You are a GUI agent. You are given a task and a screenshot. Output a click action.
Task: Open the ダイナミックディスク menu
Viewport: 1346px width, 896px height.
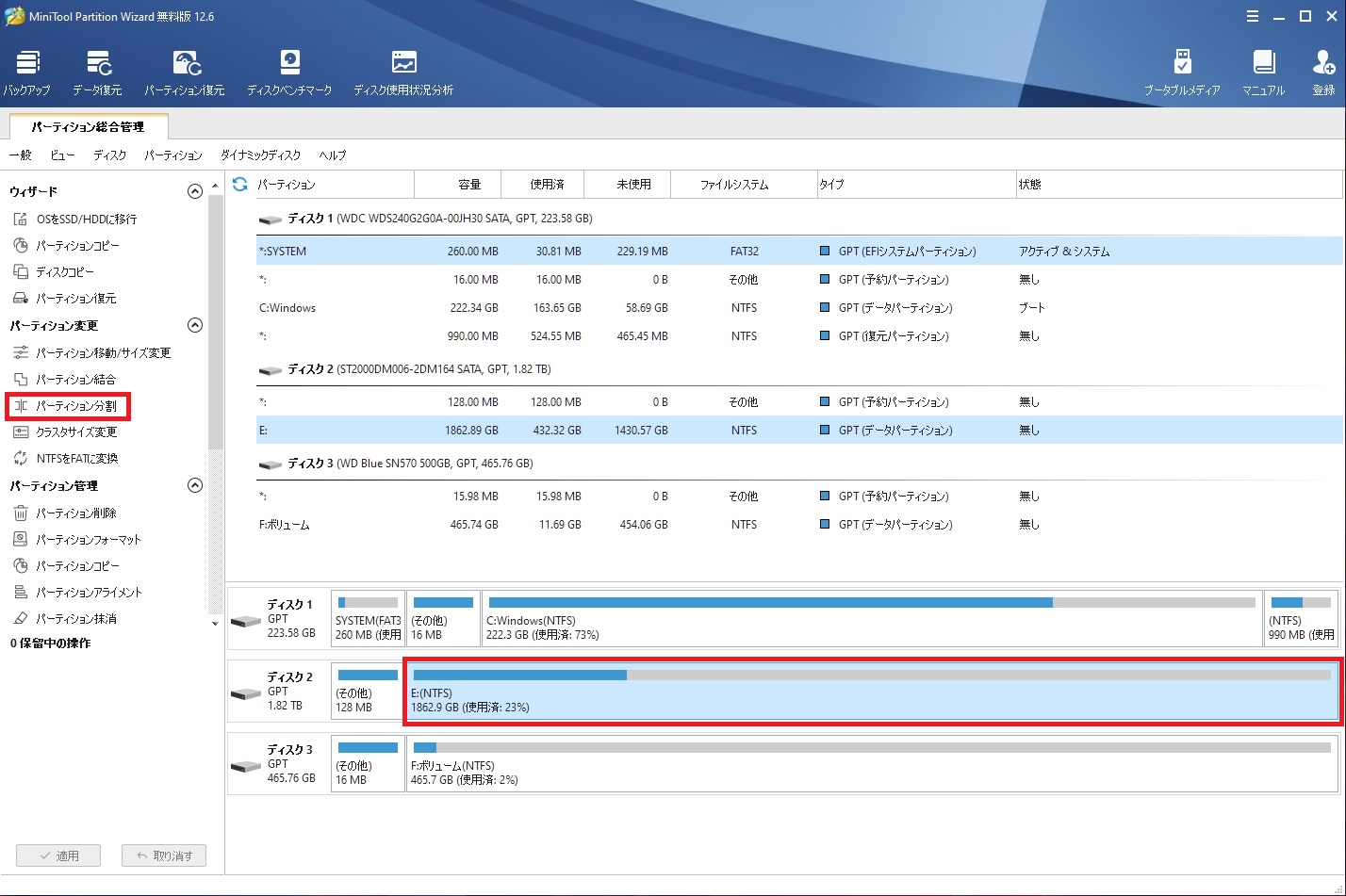click(261, 155)
